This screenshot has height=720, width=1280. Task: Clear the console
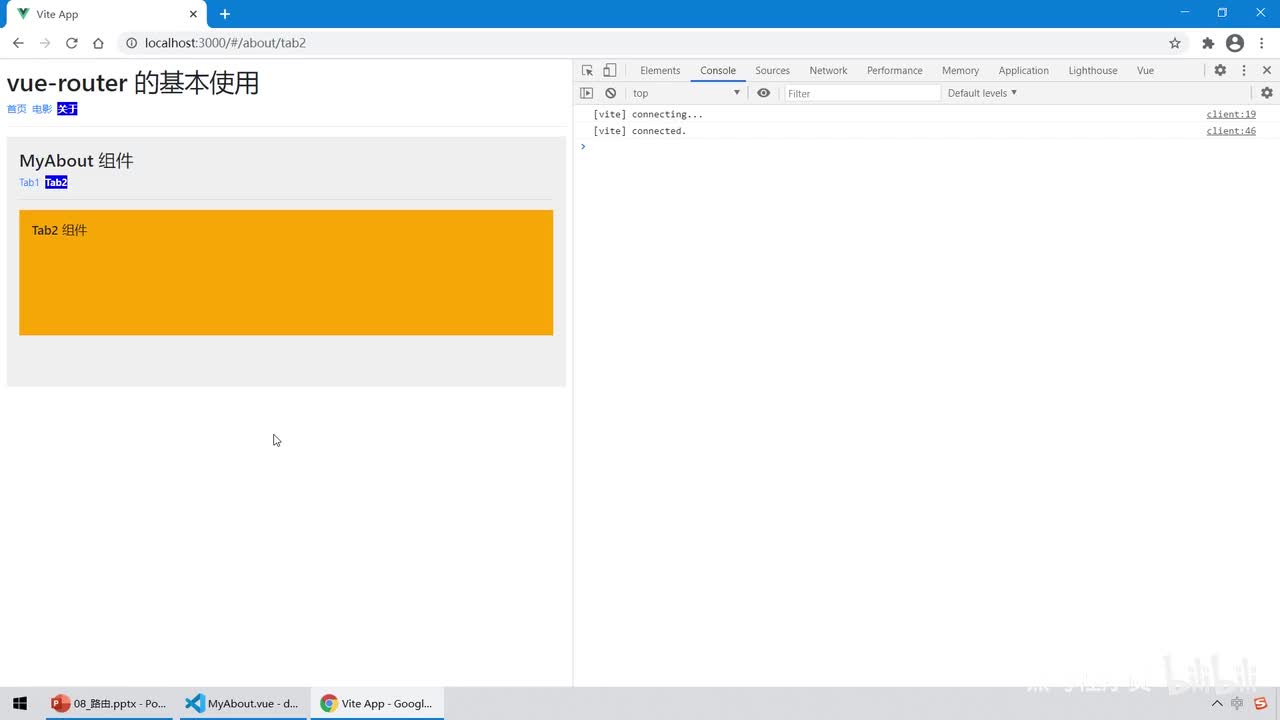[610, 93]
